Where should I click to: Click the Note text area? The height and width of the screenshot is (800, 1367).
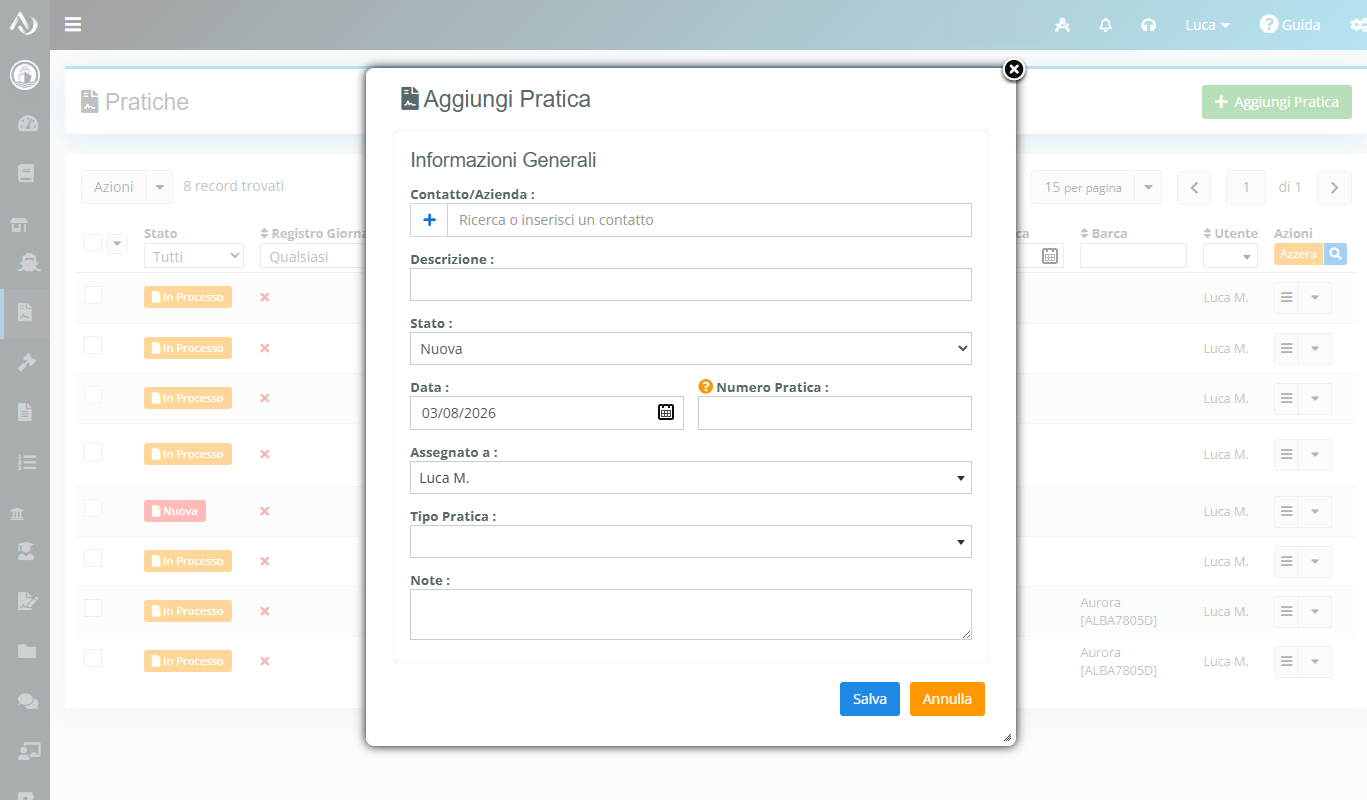[x=691, y=614]
